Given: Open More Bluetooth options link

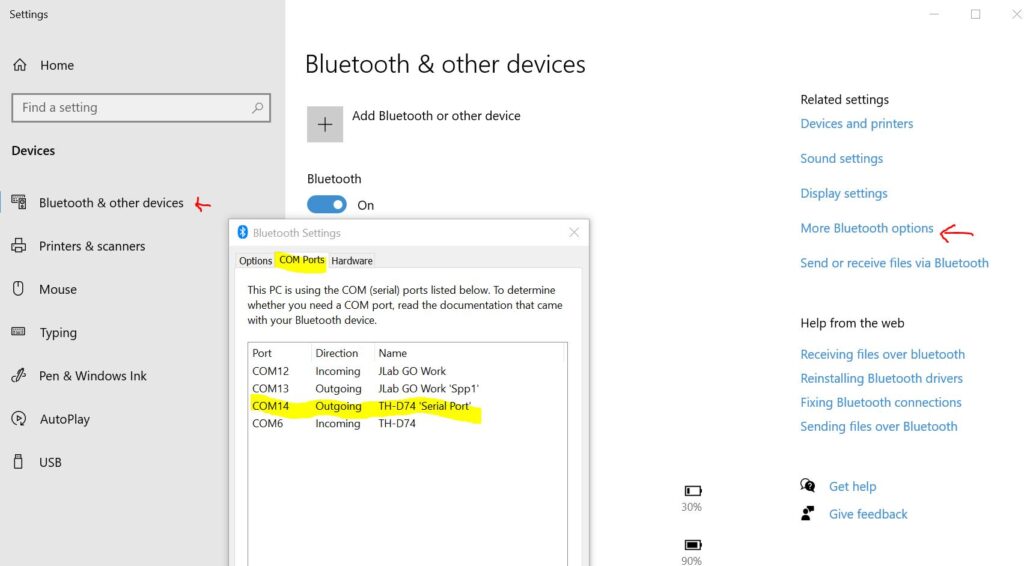Looking at the screenshot, I should coord(866,228).
